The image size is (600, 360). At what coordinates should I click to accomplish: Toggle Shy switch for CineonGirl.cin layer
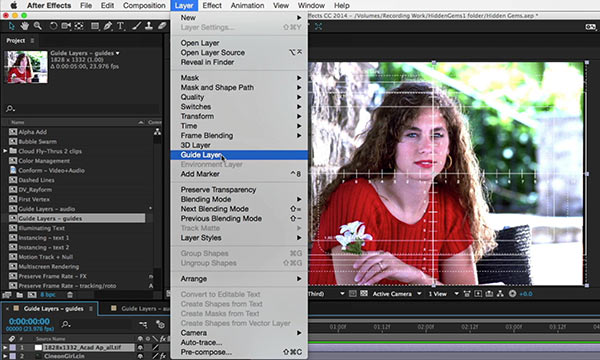[x=140, y=356]
